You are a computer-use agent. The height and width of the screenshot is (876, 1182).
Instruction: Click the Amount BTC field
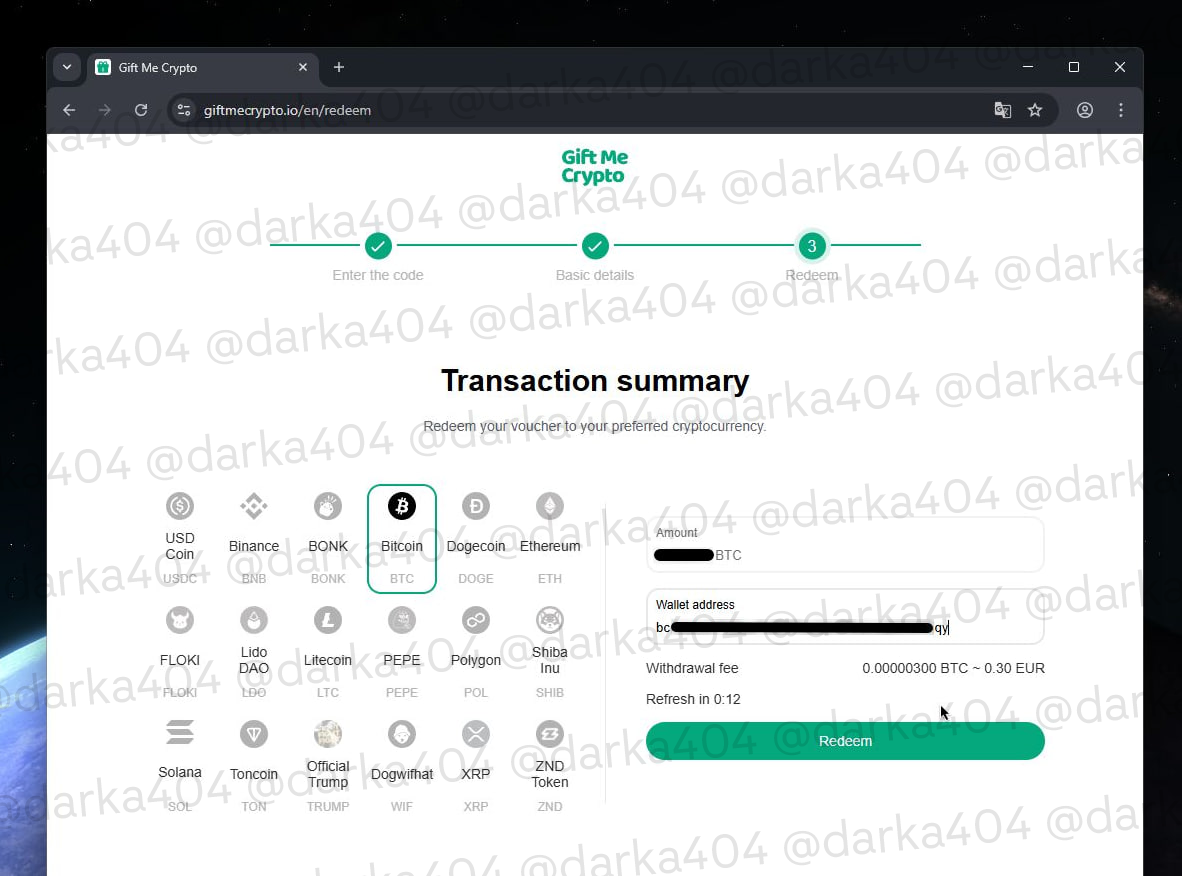[x=845, y=544]
